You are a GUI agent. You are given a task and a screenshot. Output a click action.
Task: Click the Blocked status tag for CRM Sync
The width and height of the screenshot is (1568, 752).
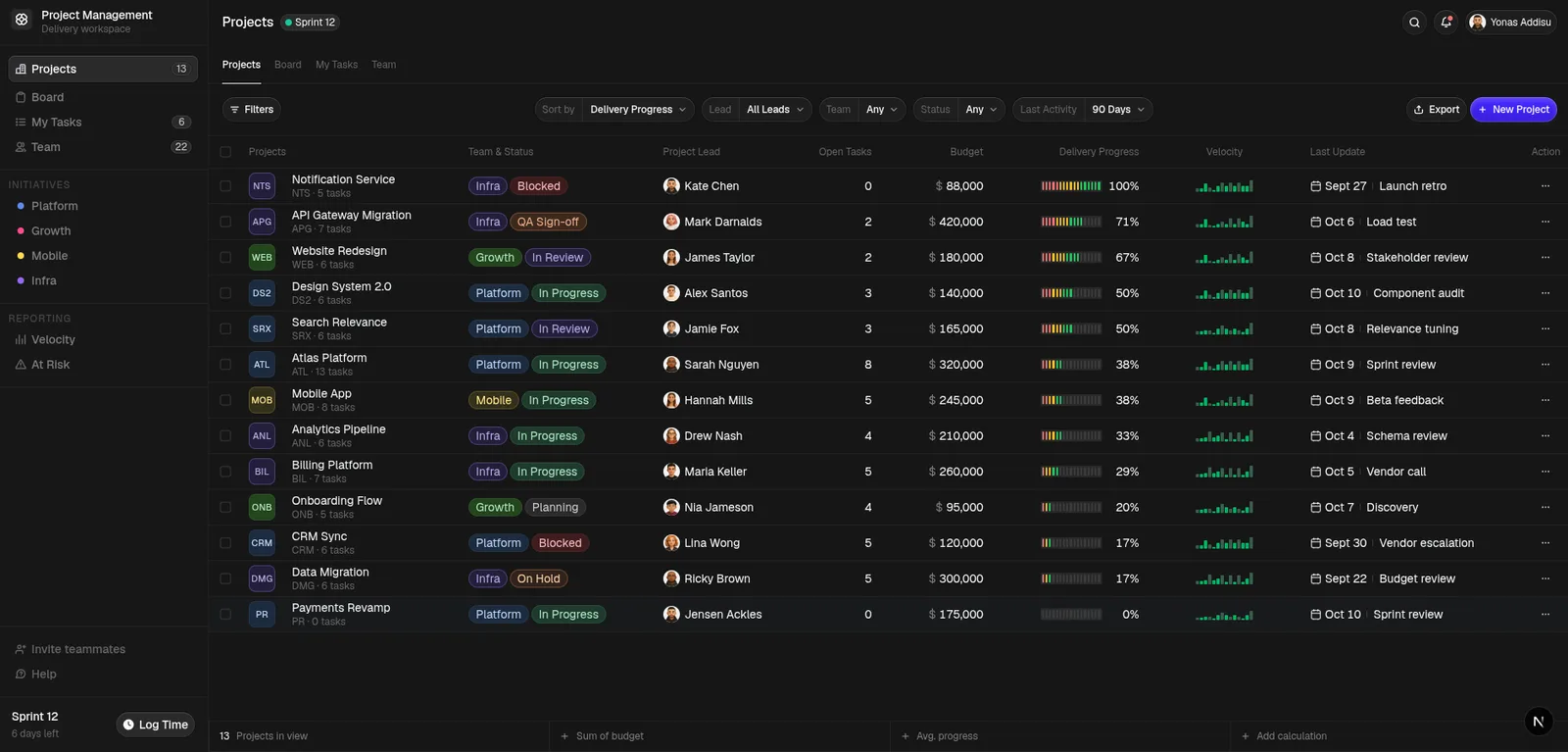[560, 543]
